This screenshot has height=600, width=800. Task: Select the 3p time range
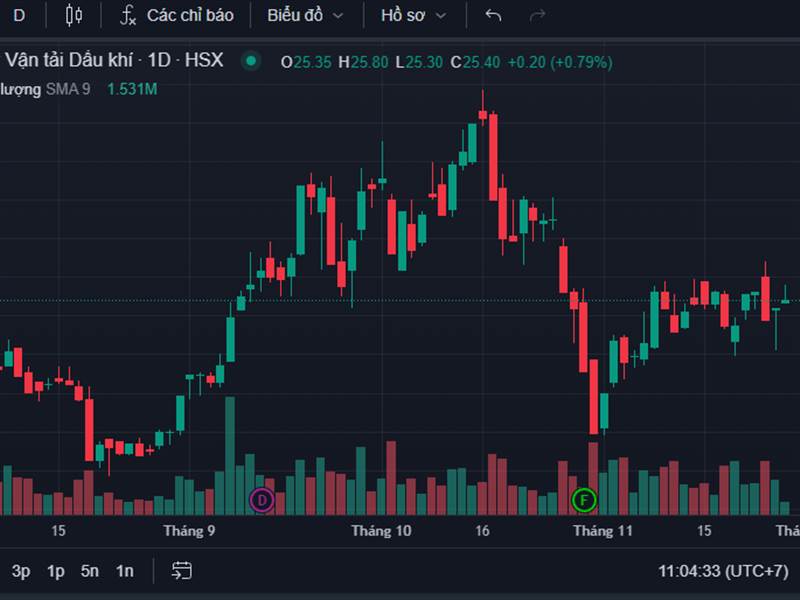tap(21, 571)
